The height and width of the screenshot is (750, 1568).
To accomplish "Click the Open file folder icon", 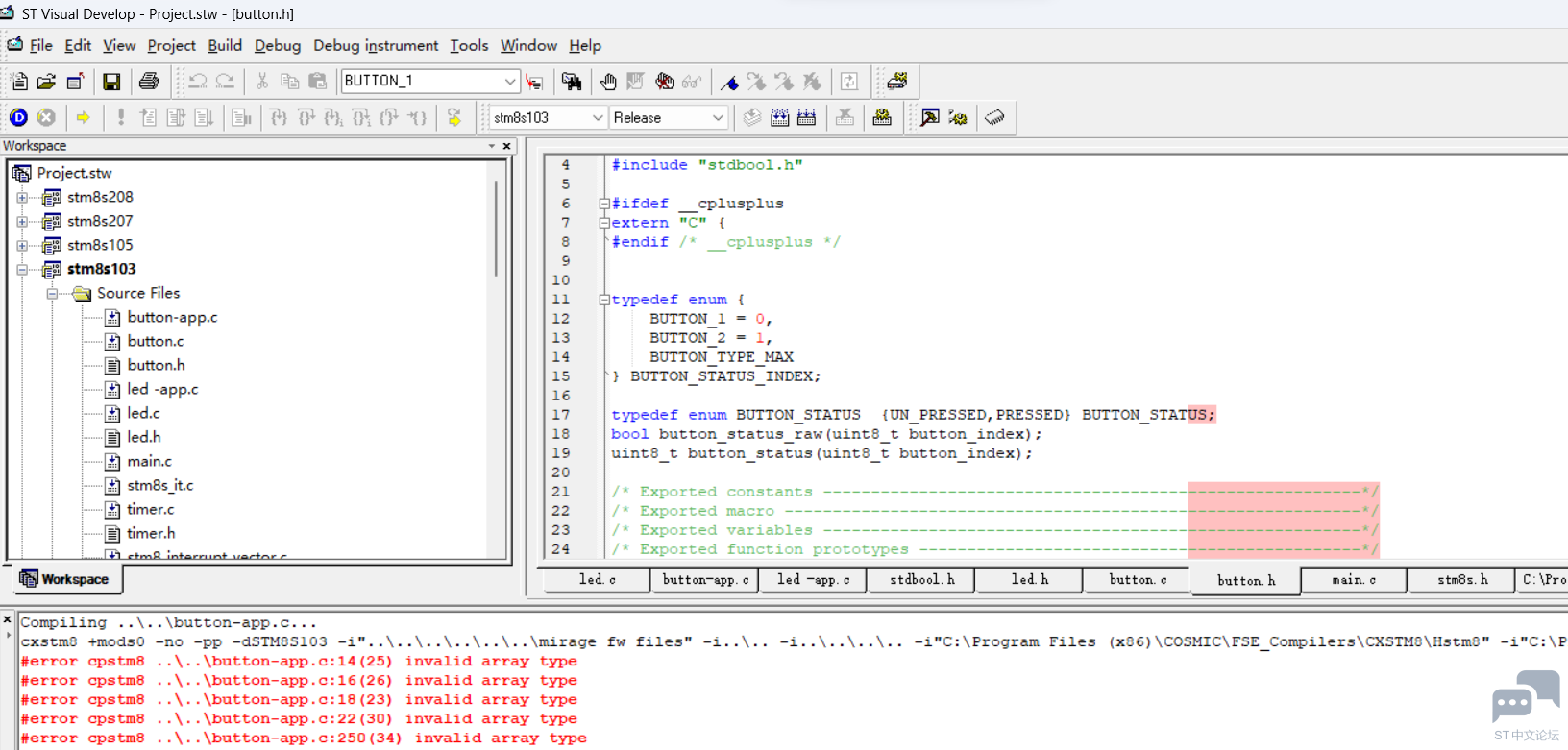I will pos(46,82).
